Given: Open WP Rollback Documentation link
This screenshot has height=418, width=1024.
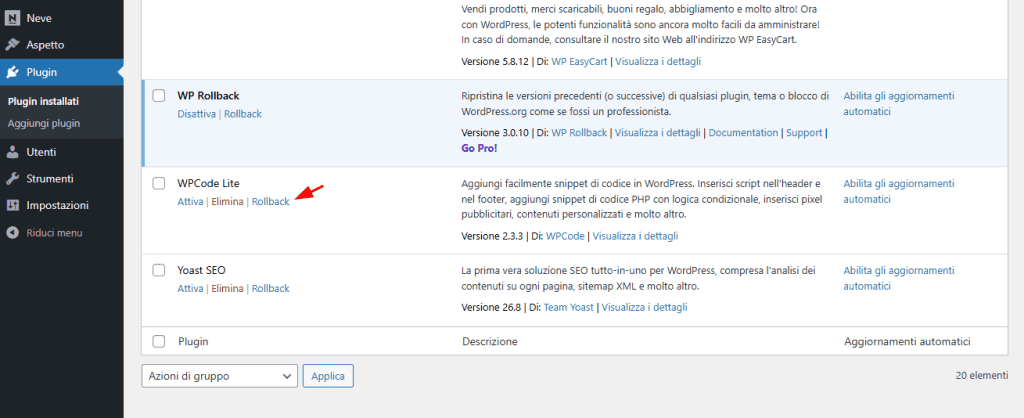Looking at the screenshot, I should (743, 133).
